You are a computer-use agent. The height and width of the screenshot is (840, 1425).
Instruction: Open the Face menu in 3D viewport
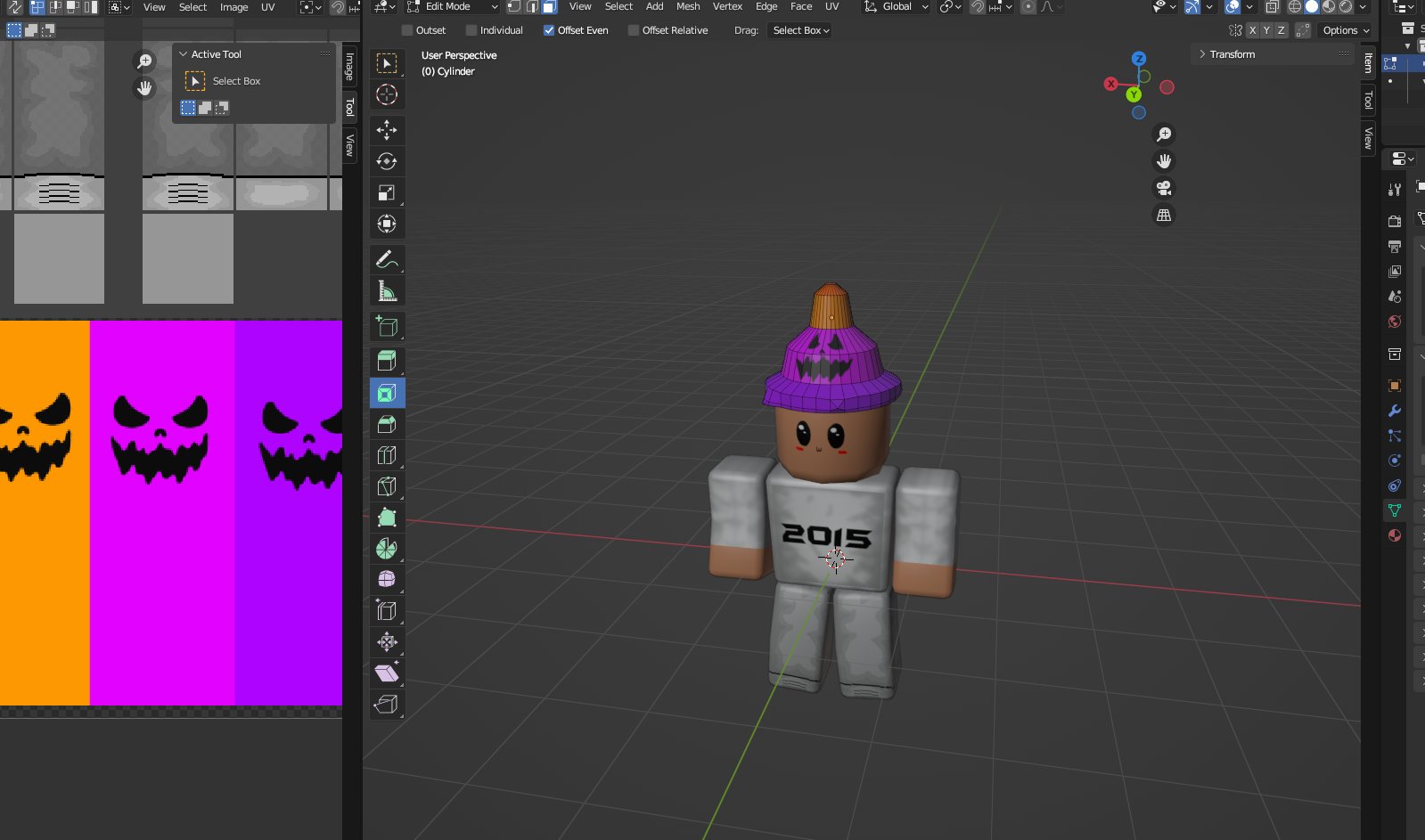point(801,6)
